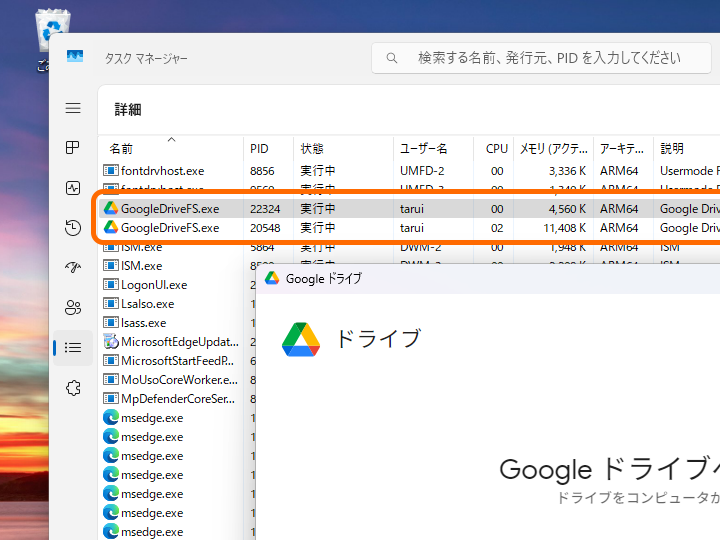Click the icon of GoogleDriveFS.exe PID 22324
The width and height of the screenshot is (720, 540).
(x=111, y=208)
